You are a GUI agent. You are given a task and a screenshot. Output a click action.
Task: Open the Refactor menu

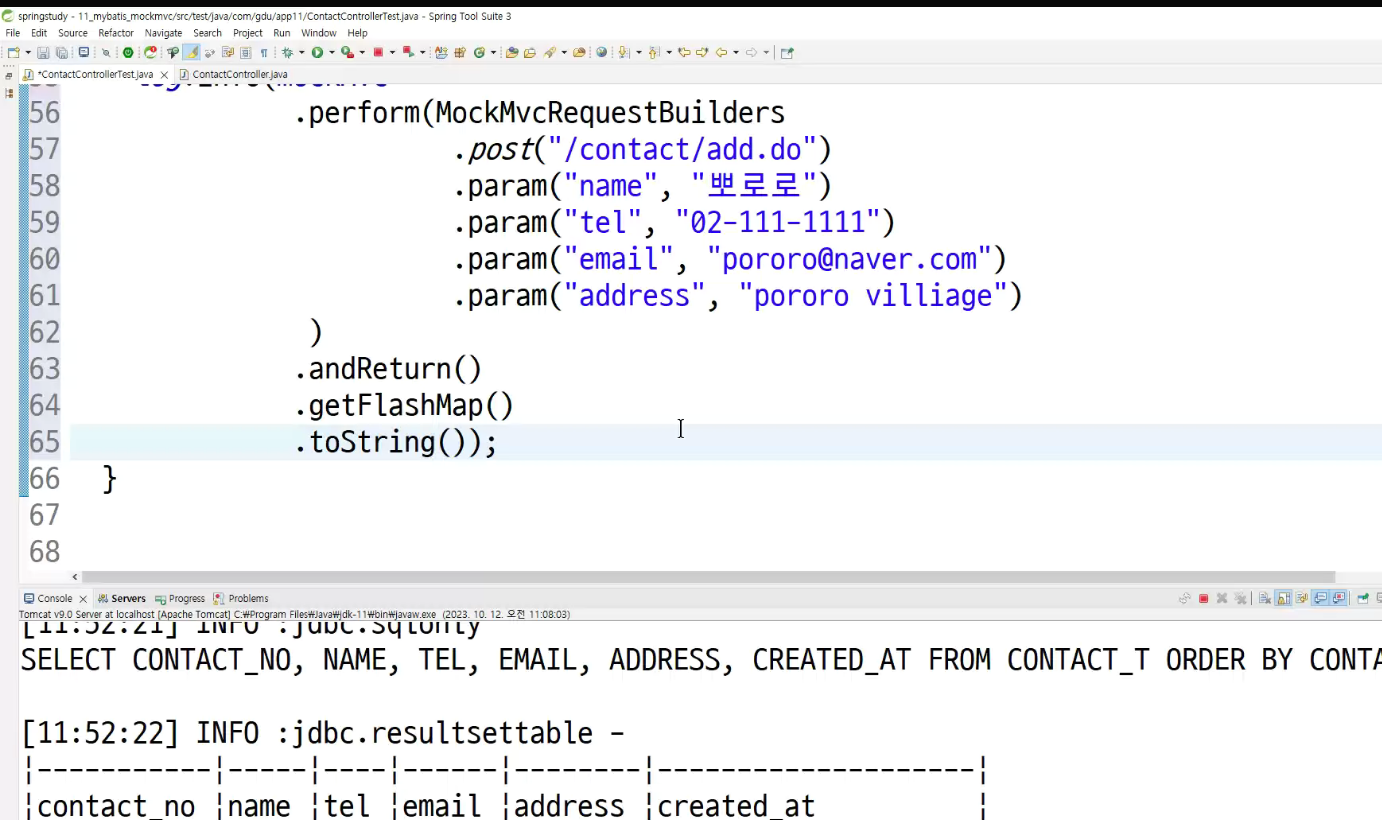tap(116, 33)
